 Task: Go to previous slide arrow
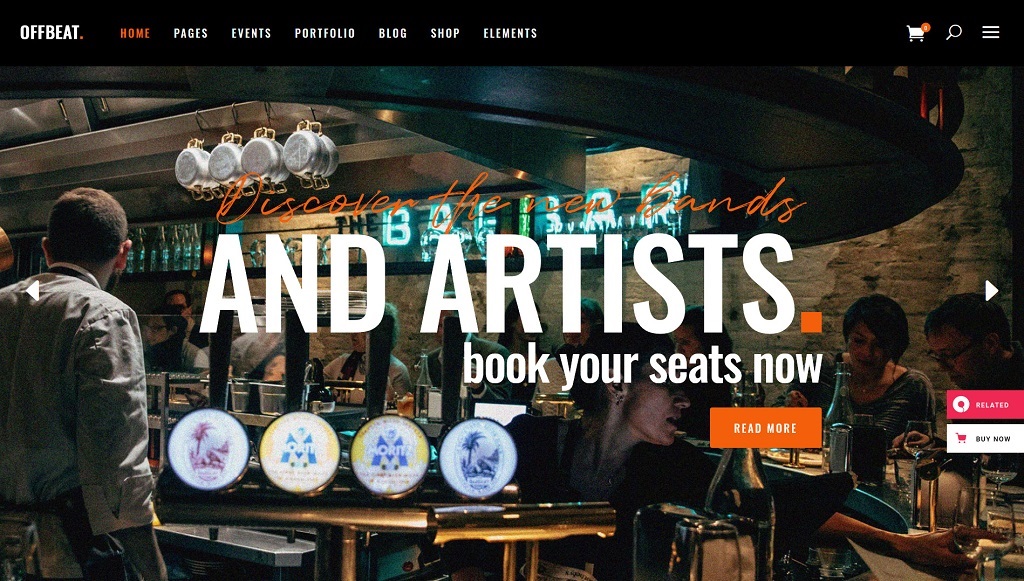tap(32, 290)
